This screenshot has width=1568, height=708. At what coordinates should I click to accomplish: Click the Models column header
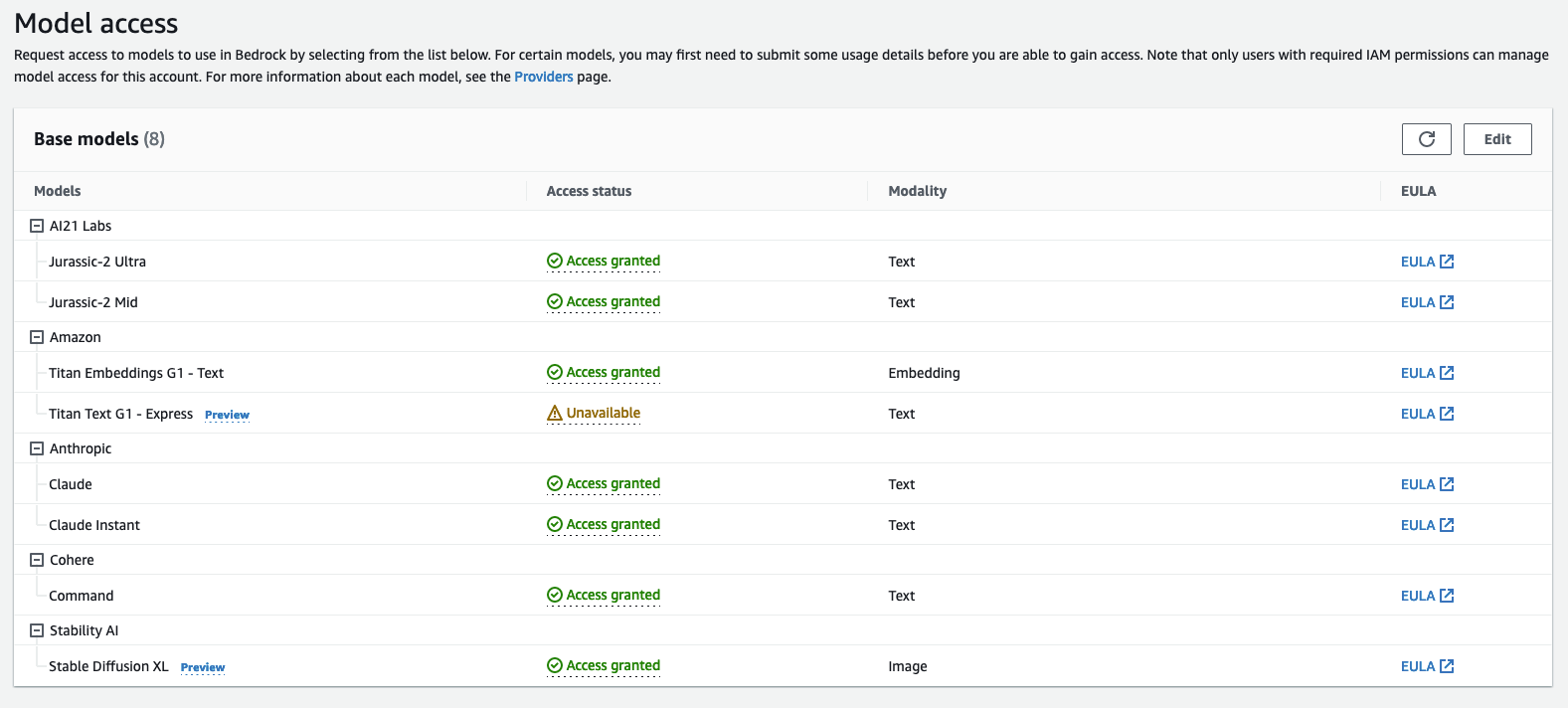point(58,191)
